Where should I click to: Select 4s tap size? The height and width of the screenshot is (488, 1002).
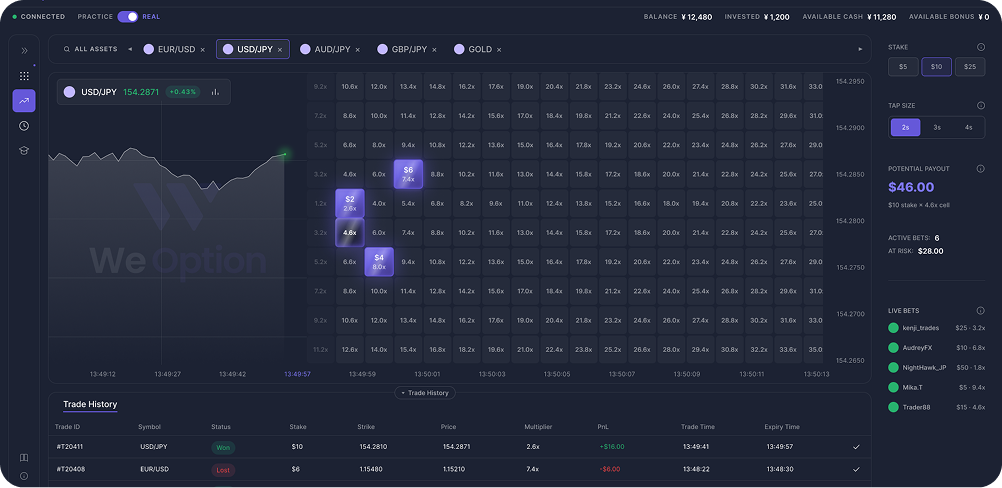pyautogui.click(x=969, y=127)
